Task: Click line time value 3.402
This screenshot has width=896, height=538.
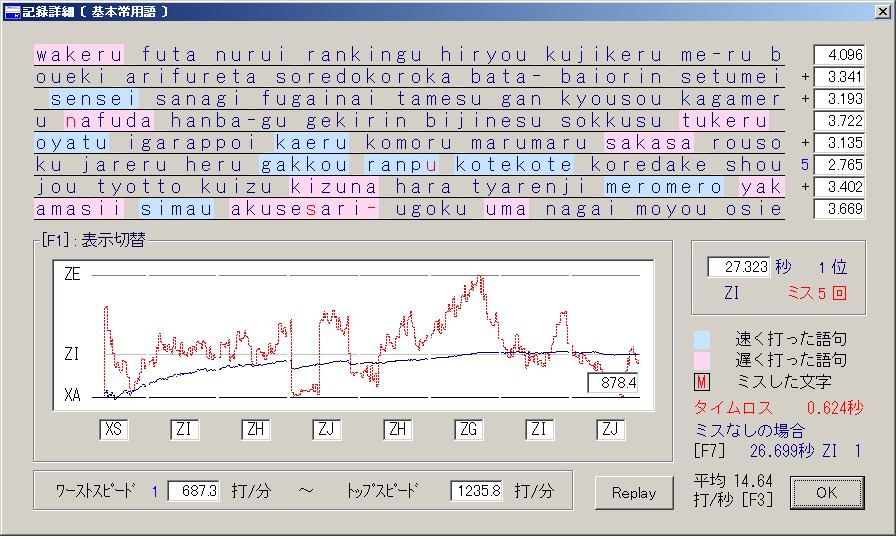Action: 839,187
